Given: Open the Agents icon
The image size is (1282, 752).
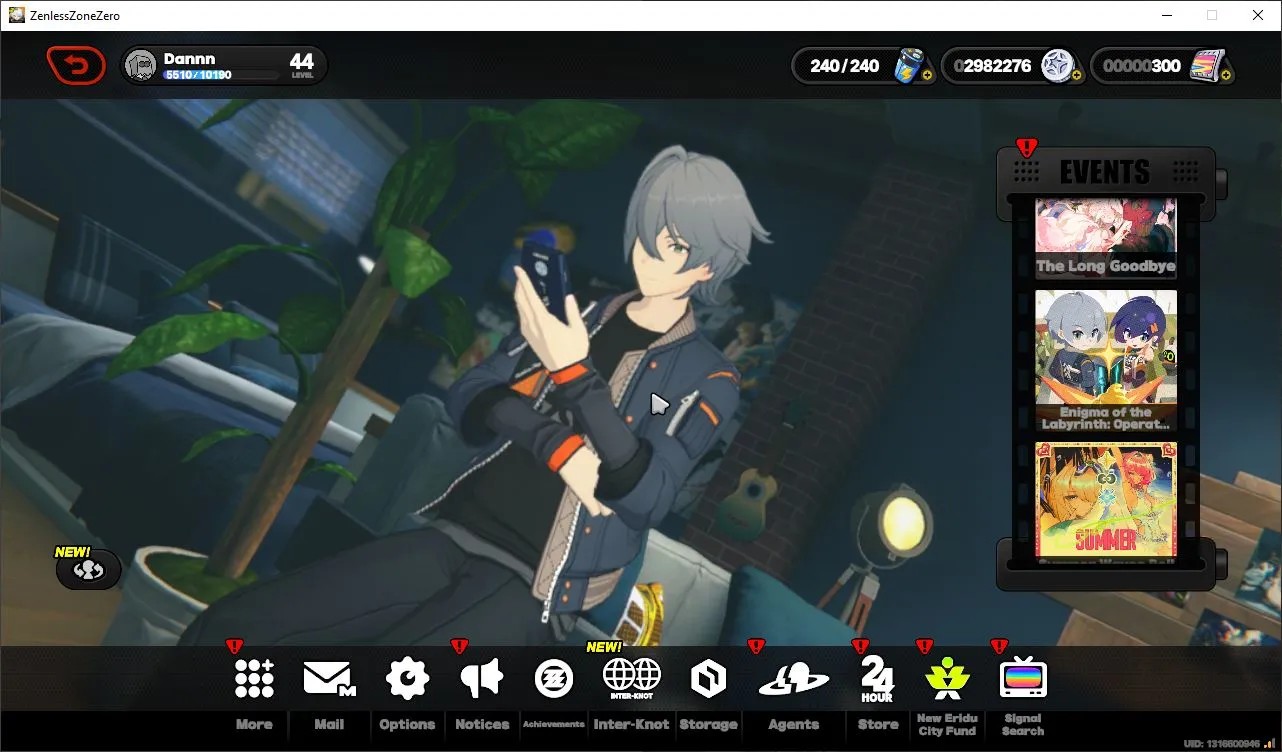Looking at the screenshot, I should (x=793, y=679).
